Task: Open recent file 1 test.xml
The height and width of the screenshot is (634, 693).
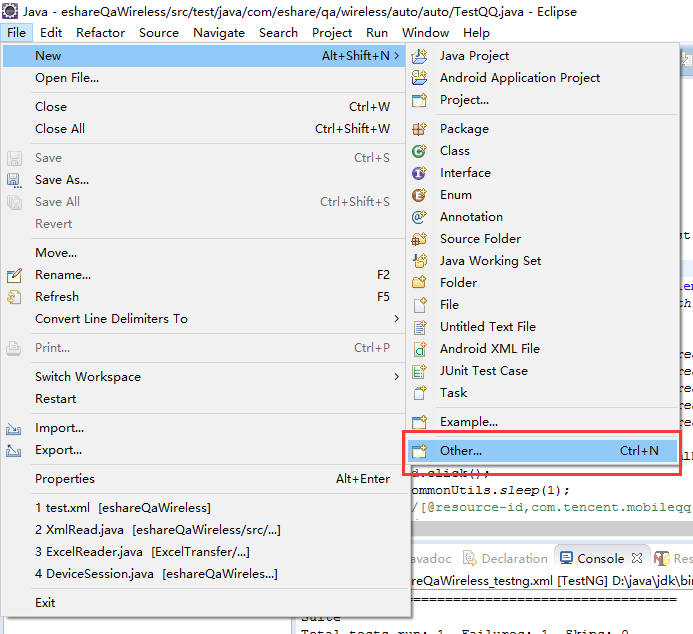Action: point(204,508)
